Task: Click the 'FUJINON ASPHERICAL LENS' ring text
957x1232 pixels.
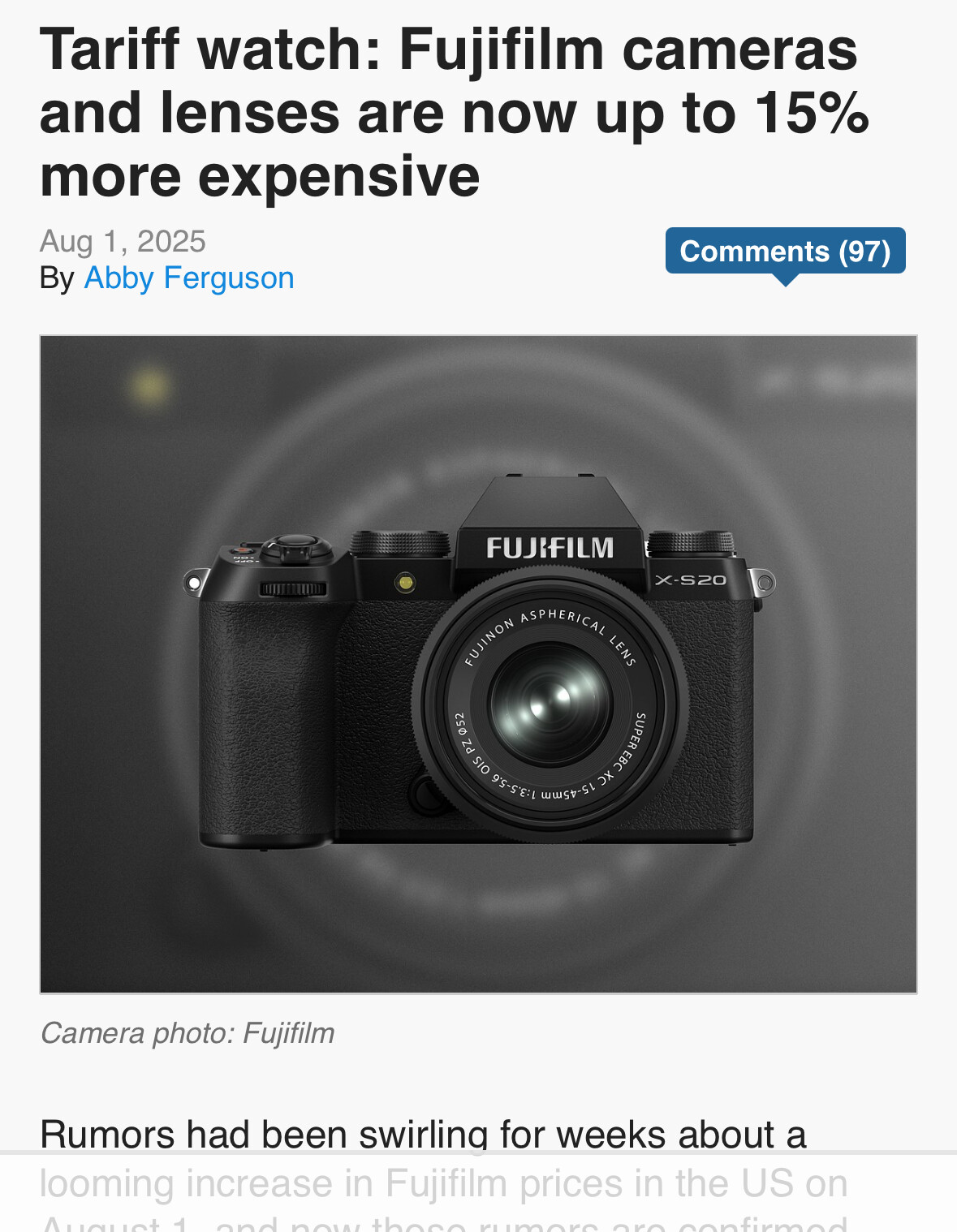Action: 550,635
